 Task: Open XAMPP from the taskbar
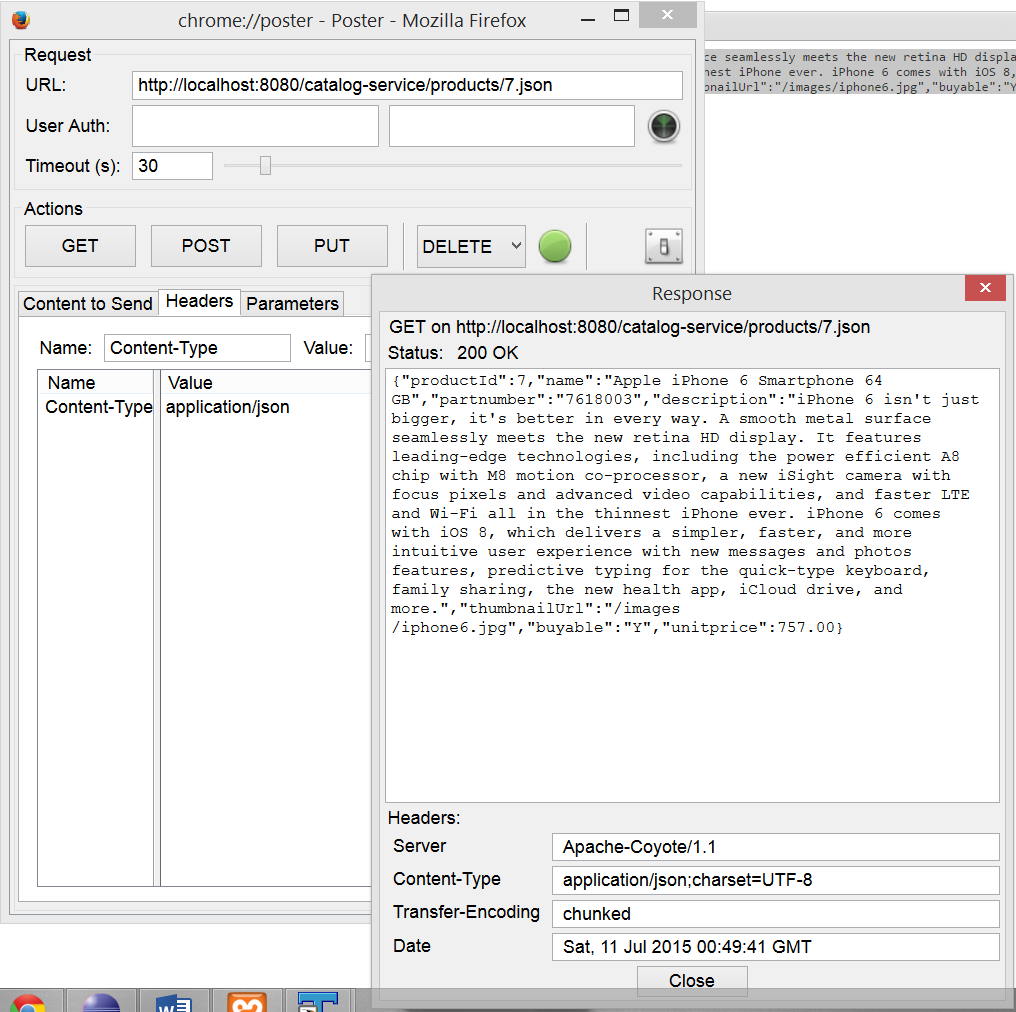(x=247, y=1001)
